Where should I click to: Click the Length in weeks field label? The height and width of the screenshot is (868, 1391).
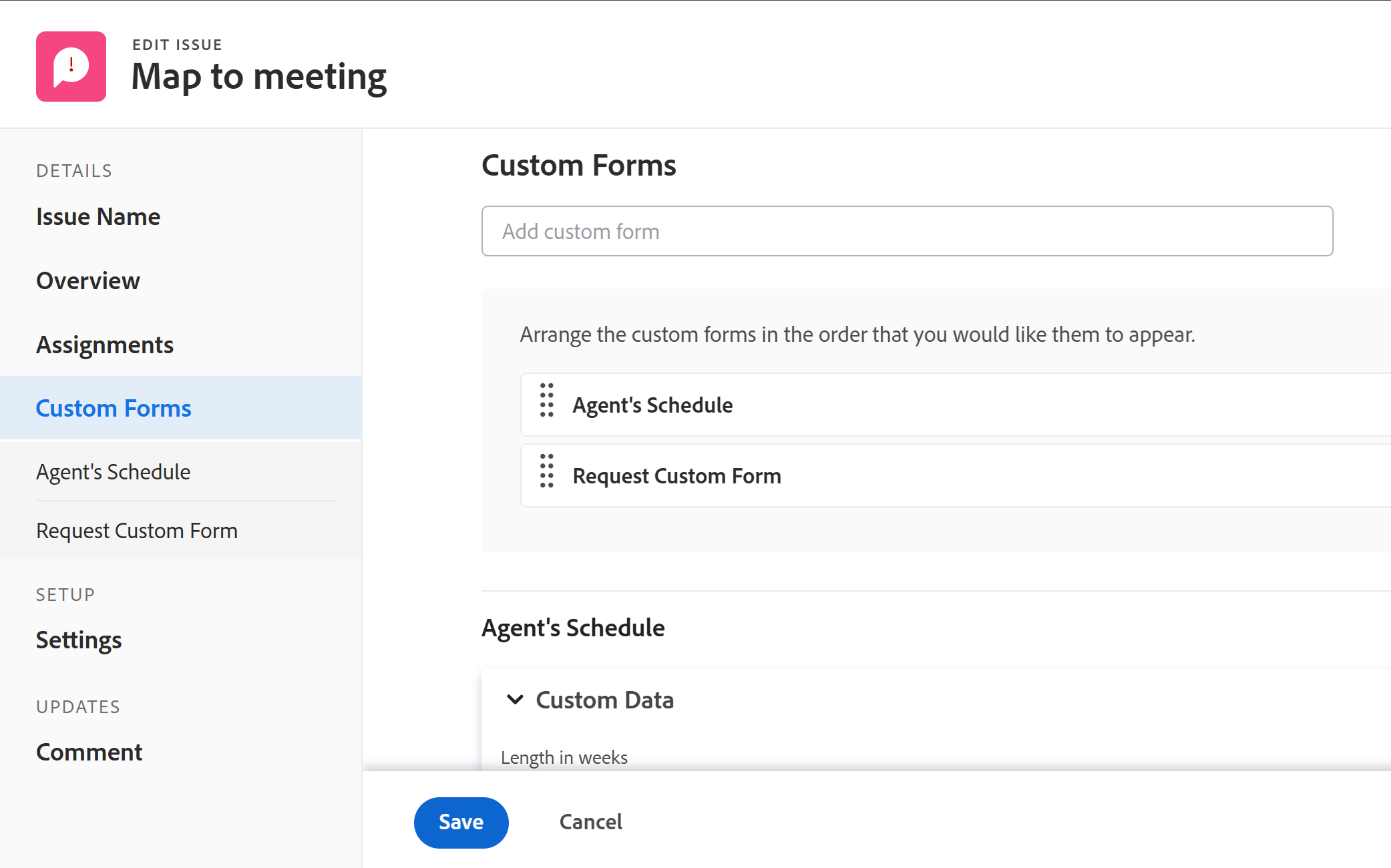(564, 758)
